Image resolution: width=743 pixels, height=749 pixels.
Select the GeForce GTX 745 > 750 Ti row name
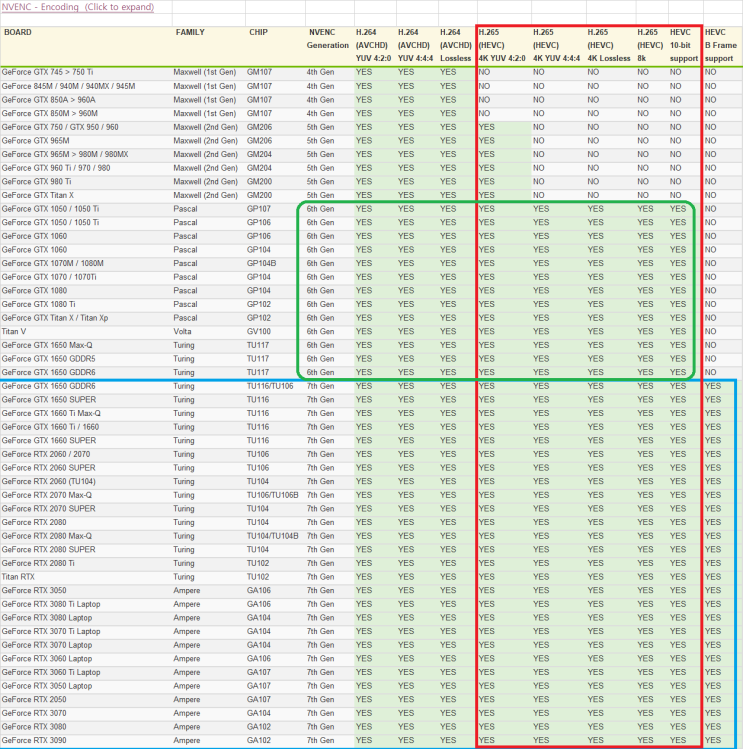point(47,72)
